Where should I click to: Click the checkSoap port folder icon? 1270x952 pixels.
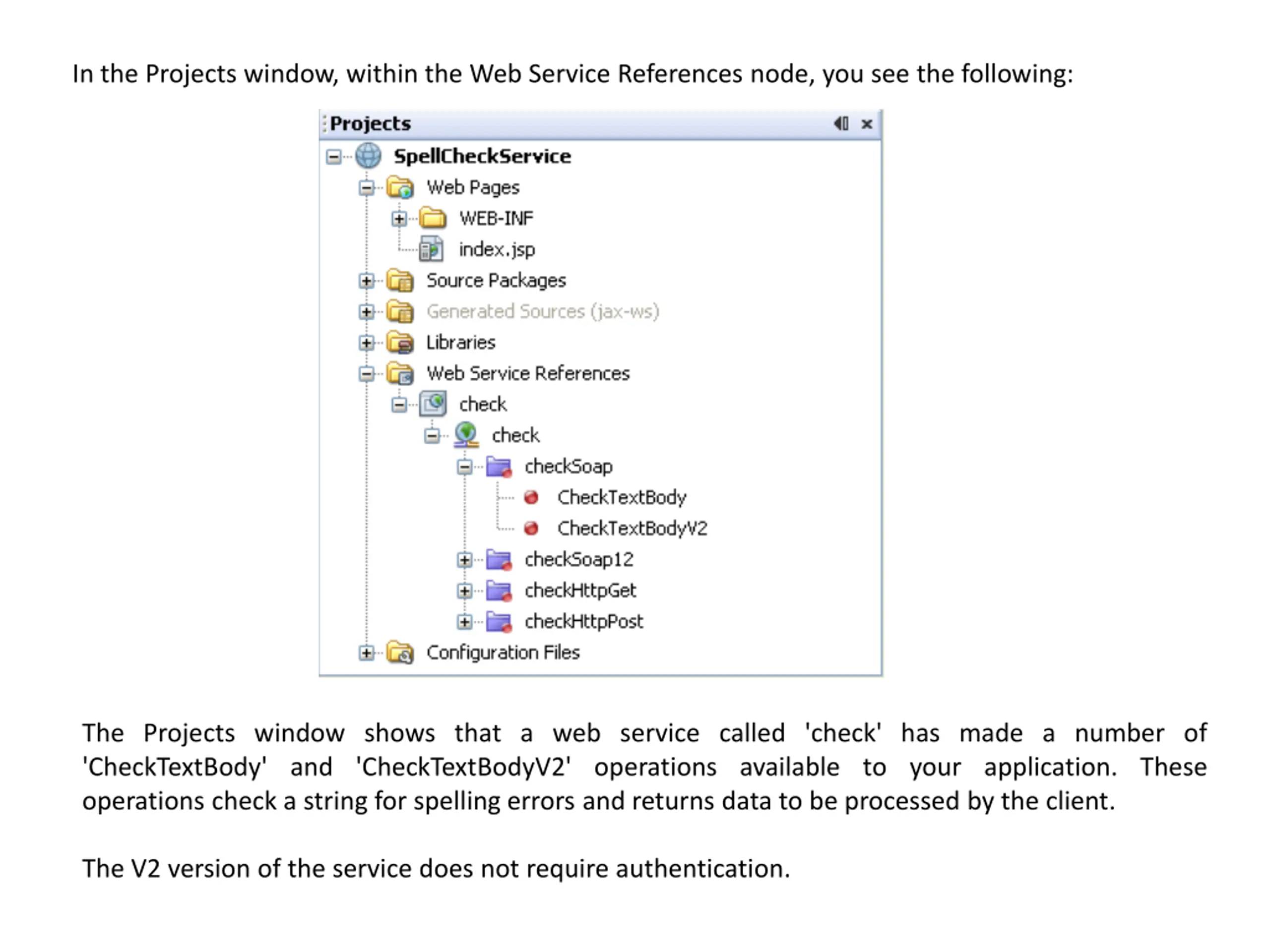[499, 467]
